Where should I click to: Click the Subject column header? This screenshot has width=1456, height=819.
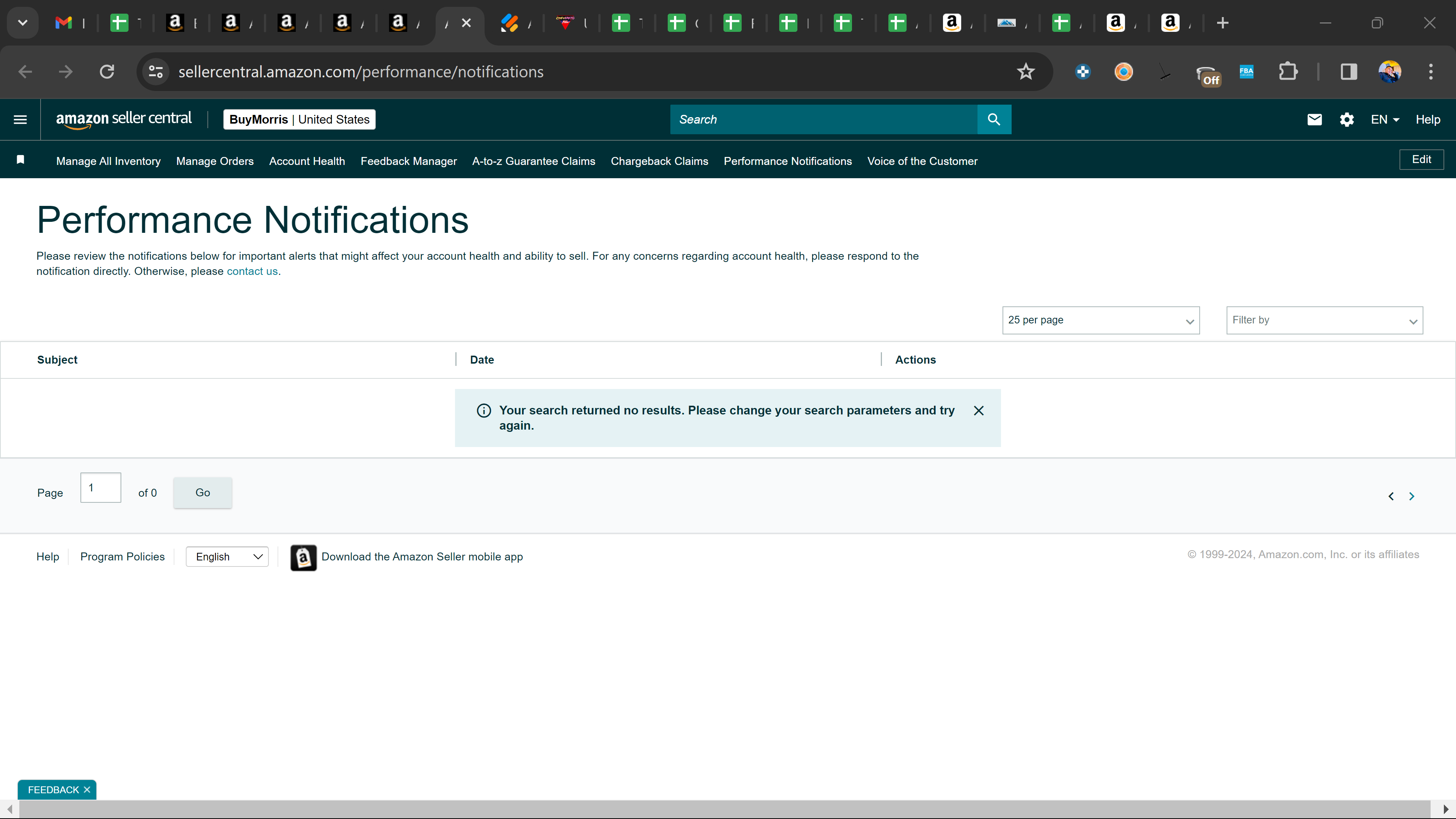click(57, 360)
